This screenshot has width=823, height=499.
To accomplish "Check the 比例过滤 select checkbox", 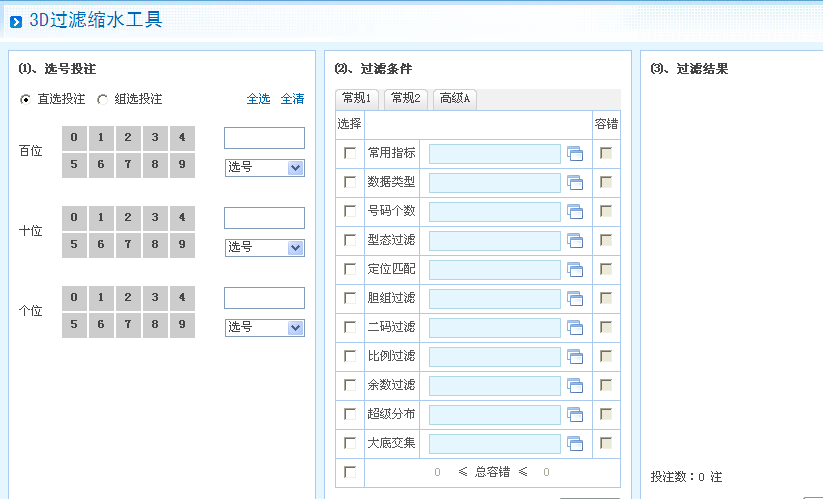I will [350, 356].
